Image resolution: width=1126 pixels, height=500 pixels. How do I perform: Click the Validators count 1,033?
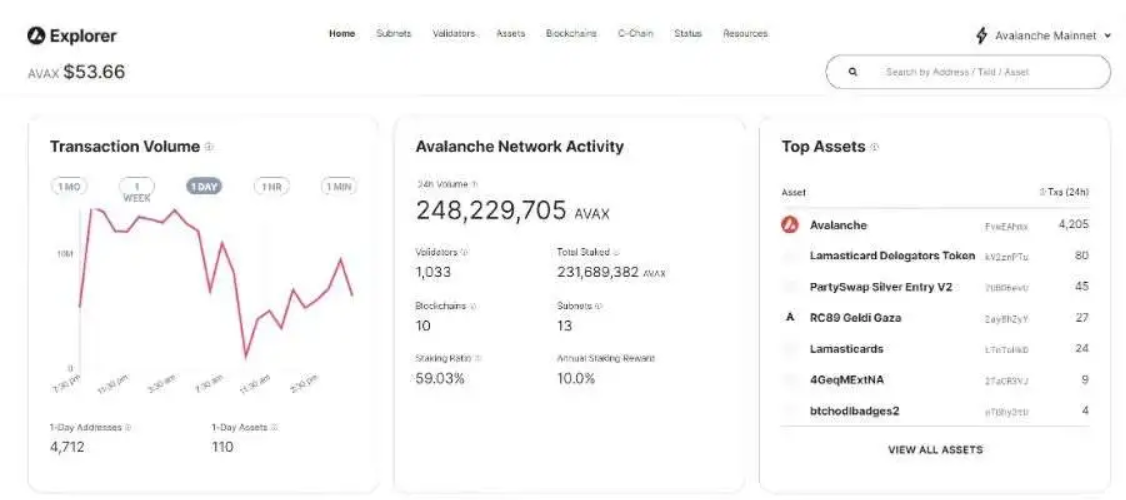point(433,272)
